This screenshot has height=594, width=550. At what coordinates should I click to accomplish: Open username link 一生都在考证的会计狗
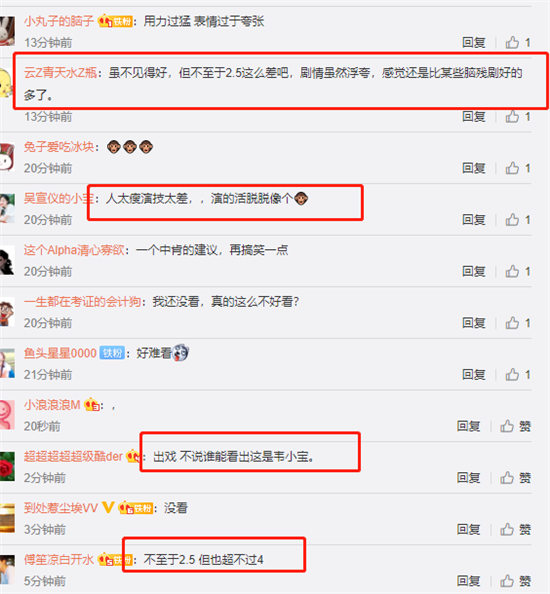click(82, 302)
